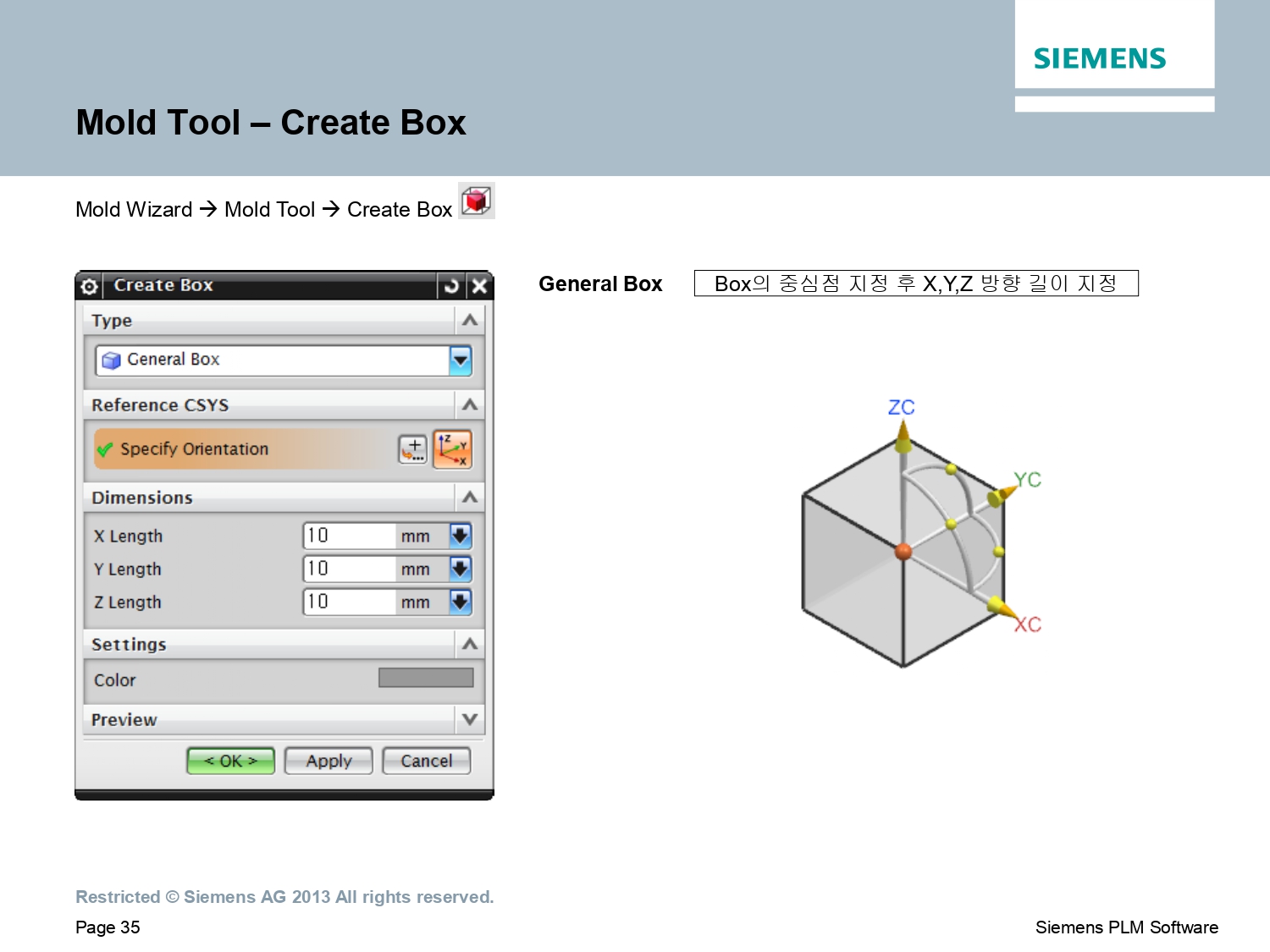This screenshot has width=1270, height=952.
Task: Click the Y Length label
Action: (127, 570)
